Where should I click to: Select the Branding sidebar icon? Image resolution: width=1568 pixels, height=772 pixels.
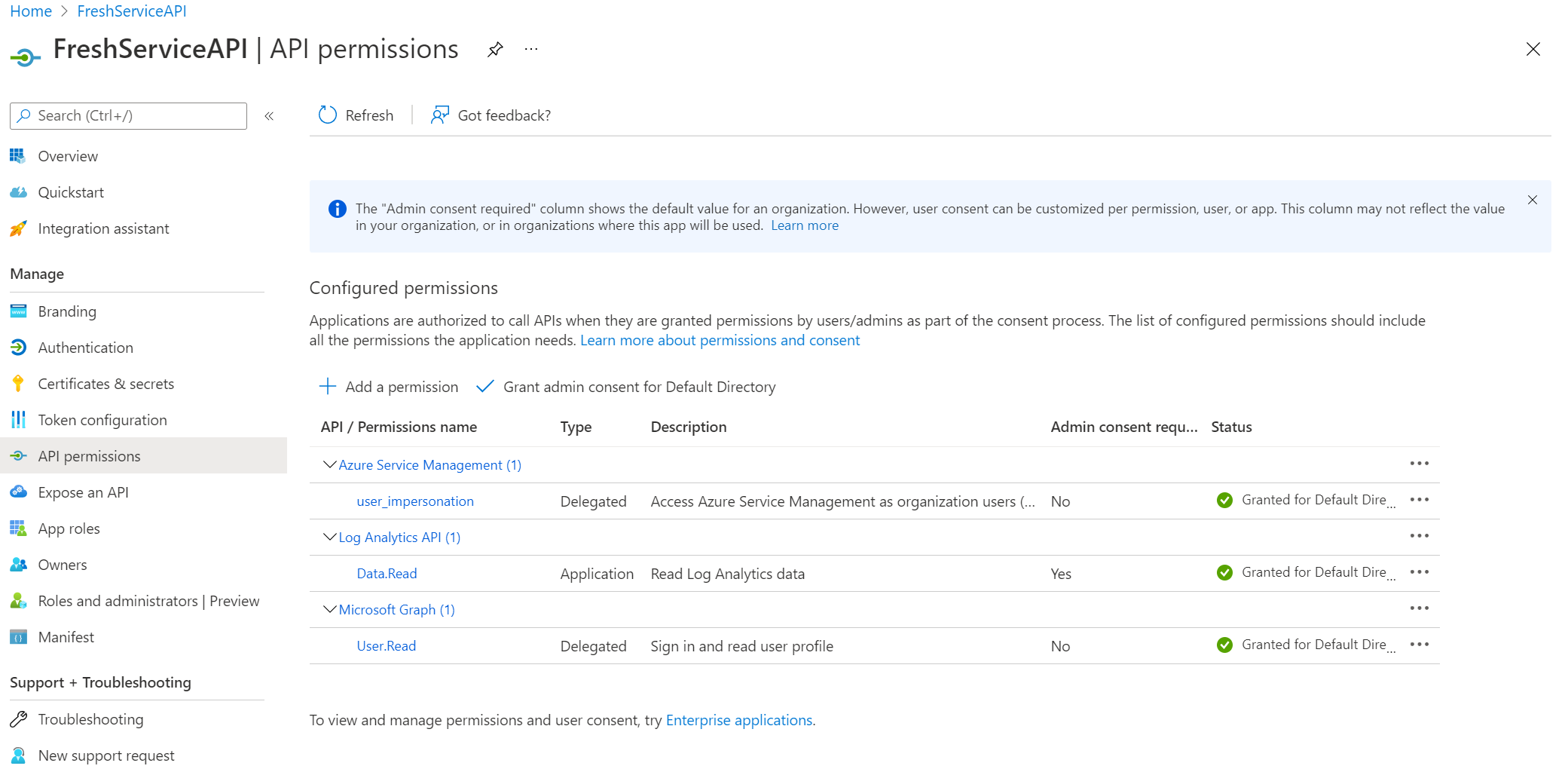point(18,311)
